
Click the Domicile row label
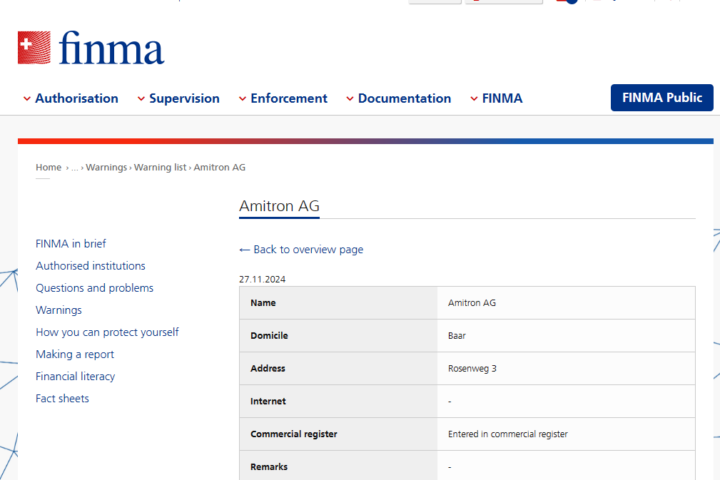click(269, 336)
